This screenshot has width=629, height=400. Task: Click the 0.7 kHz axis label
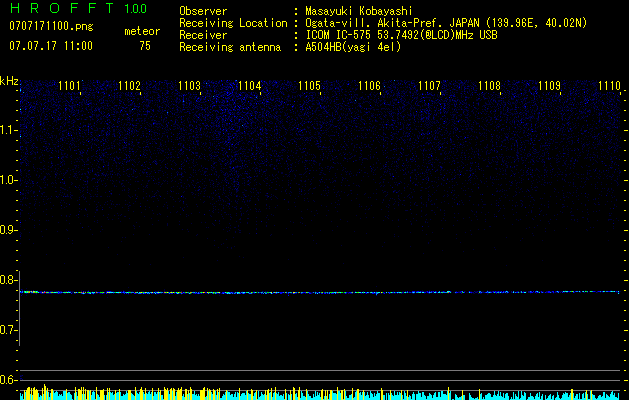pyautogui.click(x=8, y=330)
